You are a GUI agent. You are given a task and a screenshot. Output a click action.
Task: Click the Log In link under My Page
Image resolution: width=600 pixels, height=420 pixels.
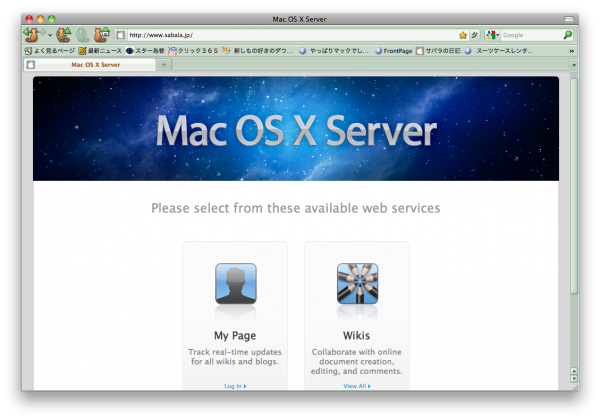pos(235,386)
